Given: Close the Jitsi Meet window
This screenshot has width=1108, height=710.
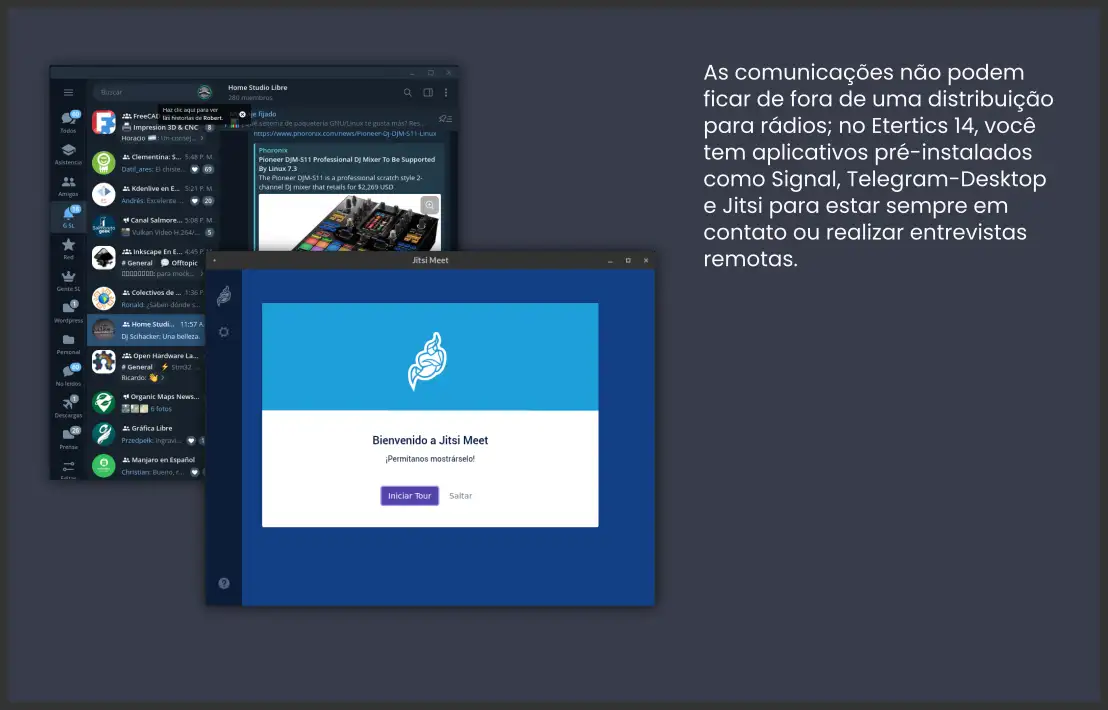Looking at the screenshot, I should [x=646, y=261].
